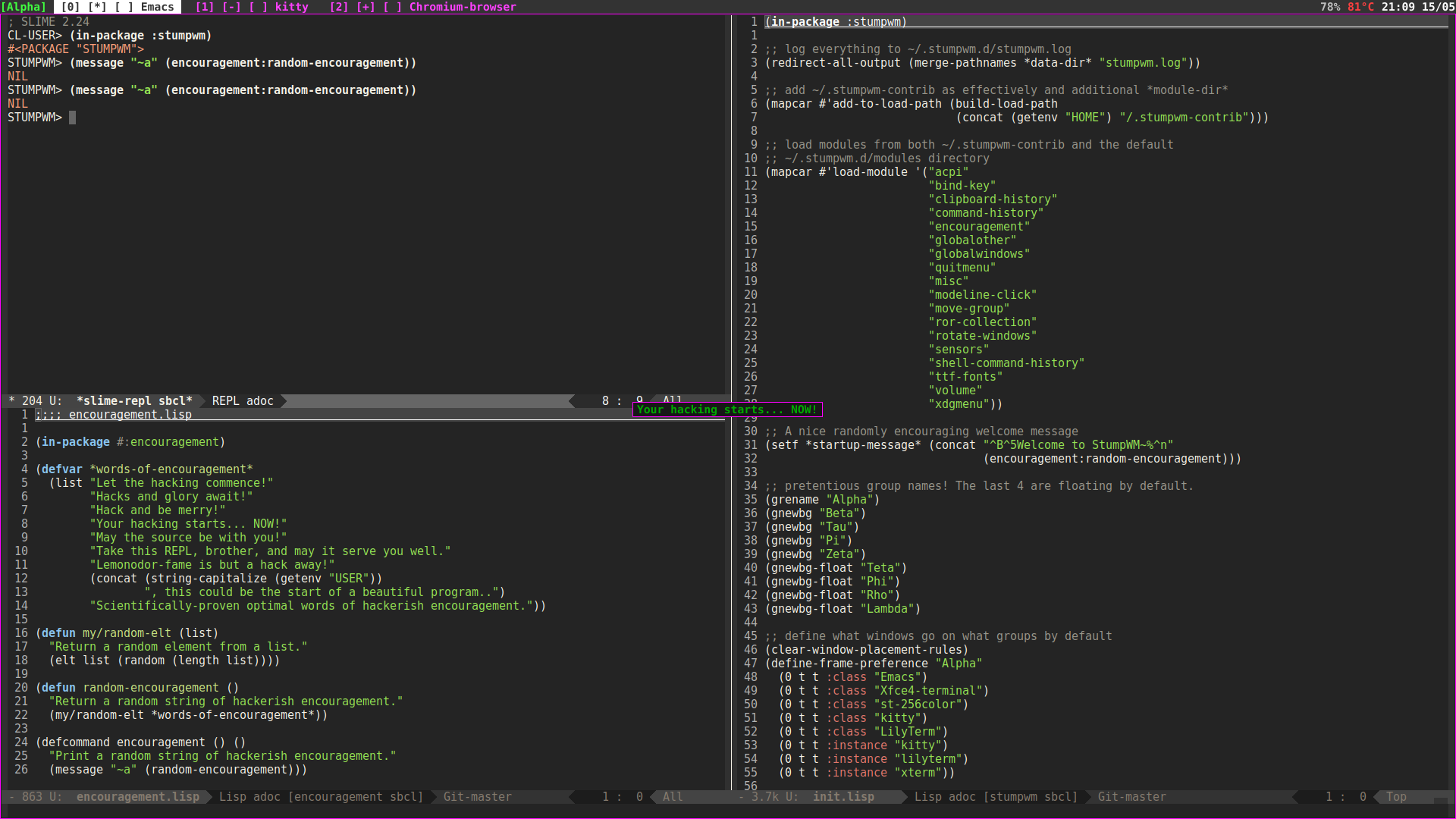Click the [stumpwm sbcl] connection indicator
1456x819 pixels.
[x=1031, y=796]
